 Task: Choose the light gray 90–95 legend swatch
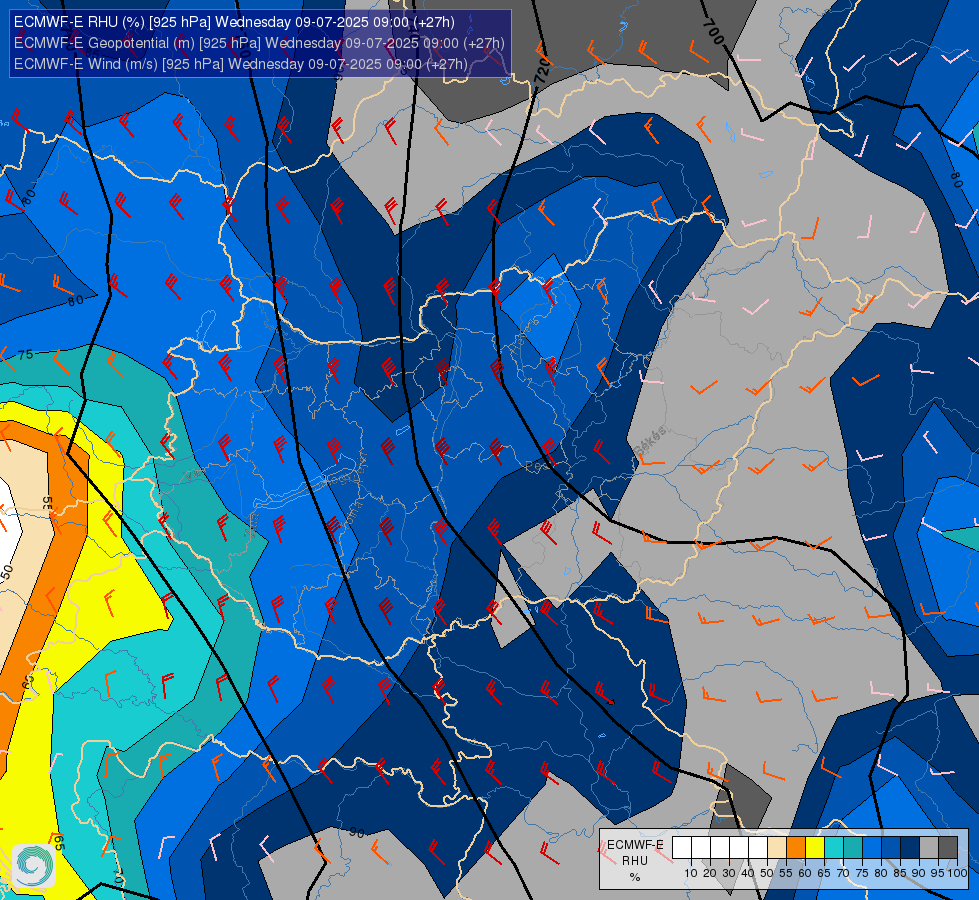point(929,848)
